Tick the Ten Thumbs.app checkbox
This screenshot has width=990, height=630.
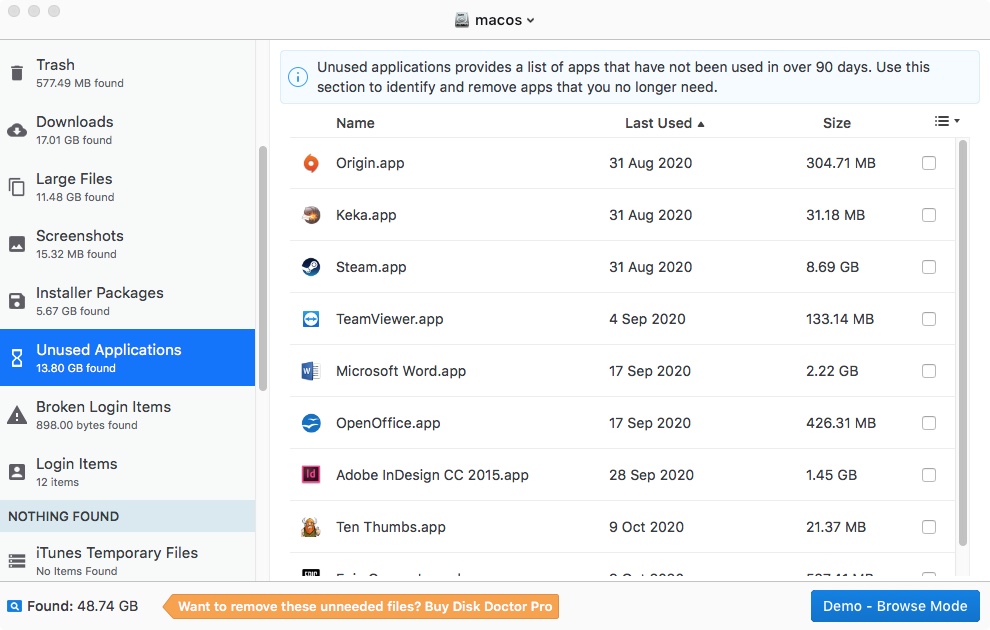929,527
